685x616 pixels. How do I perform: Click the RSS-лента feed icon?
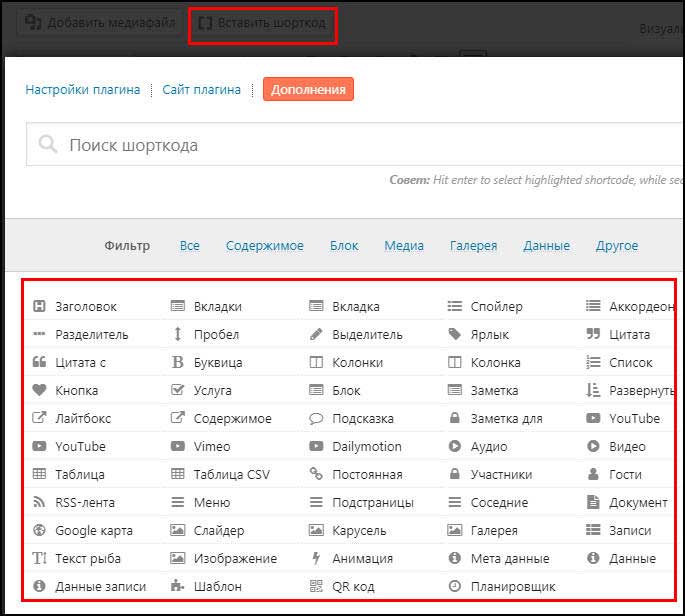click(x=39, y=502)
